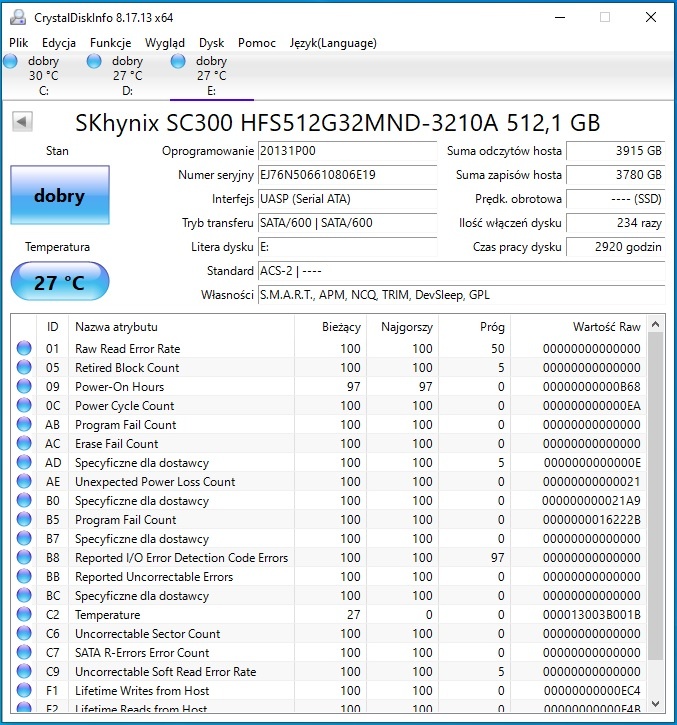
Task: Click status orb in the B0 row
Action: coord(24,500)
